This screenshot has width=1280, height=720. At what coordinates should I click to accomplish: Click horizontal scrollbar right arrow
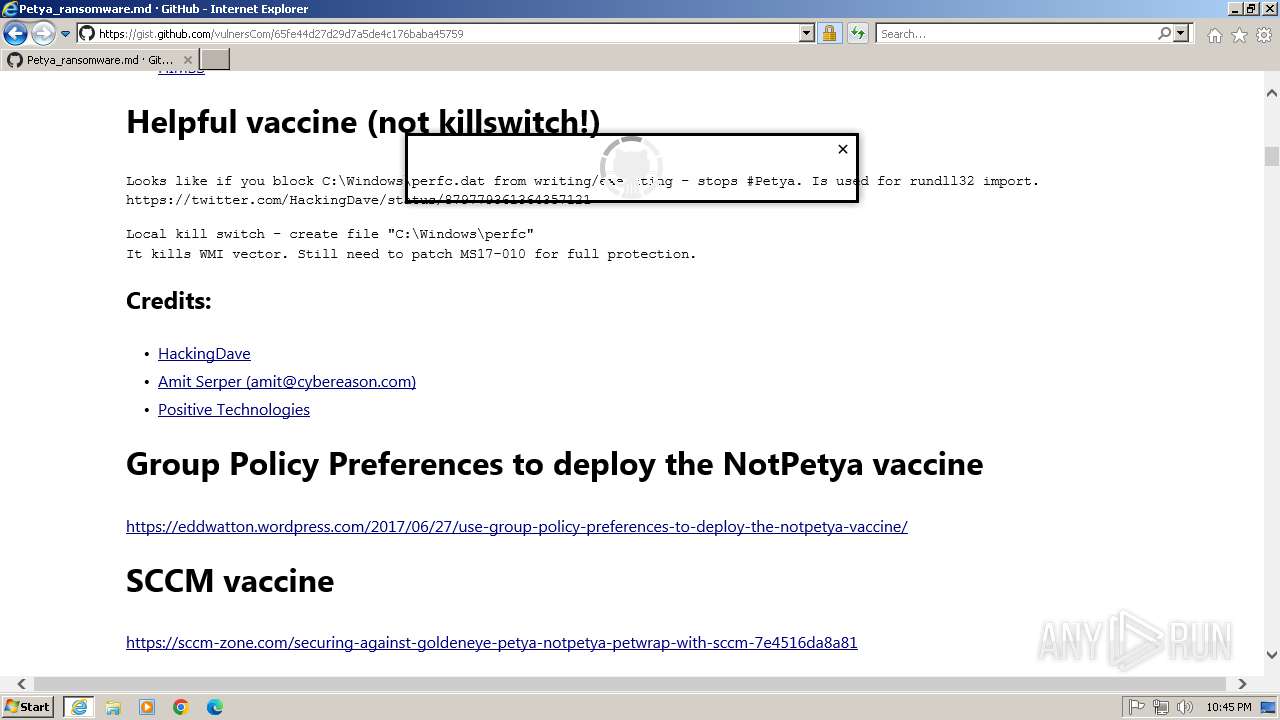(x=1242, y=684)
